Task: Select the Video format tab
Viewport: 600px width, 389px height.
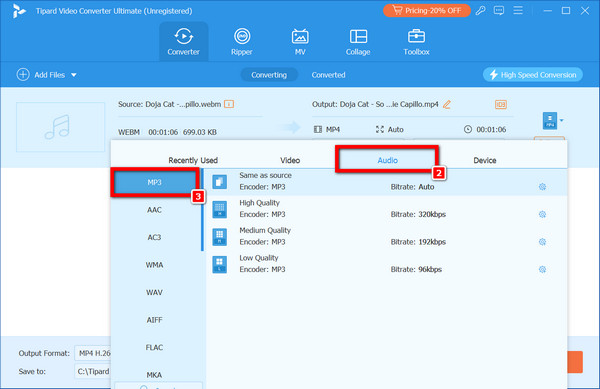Action: pyautogui.click(x=290, y=160)
